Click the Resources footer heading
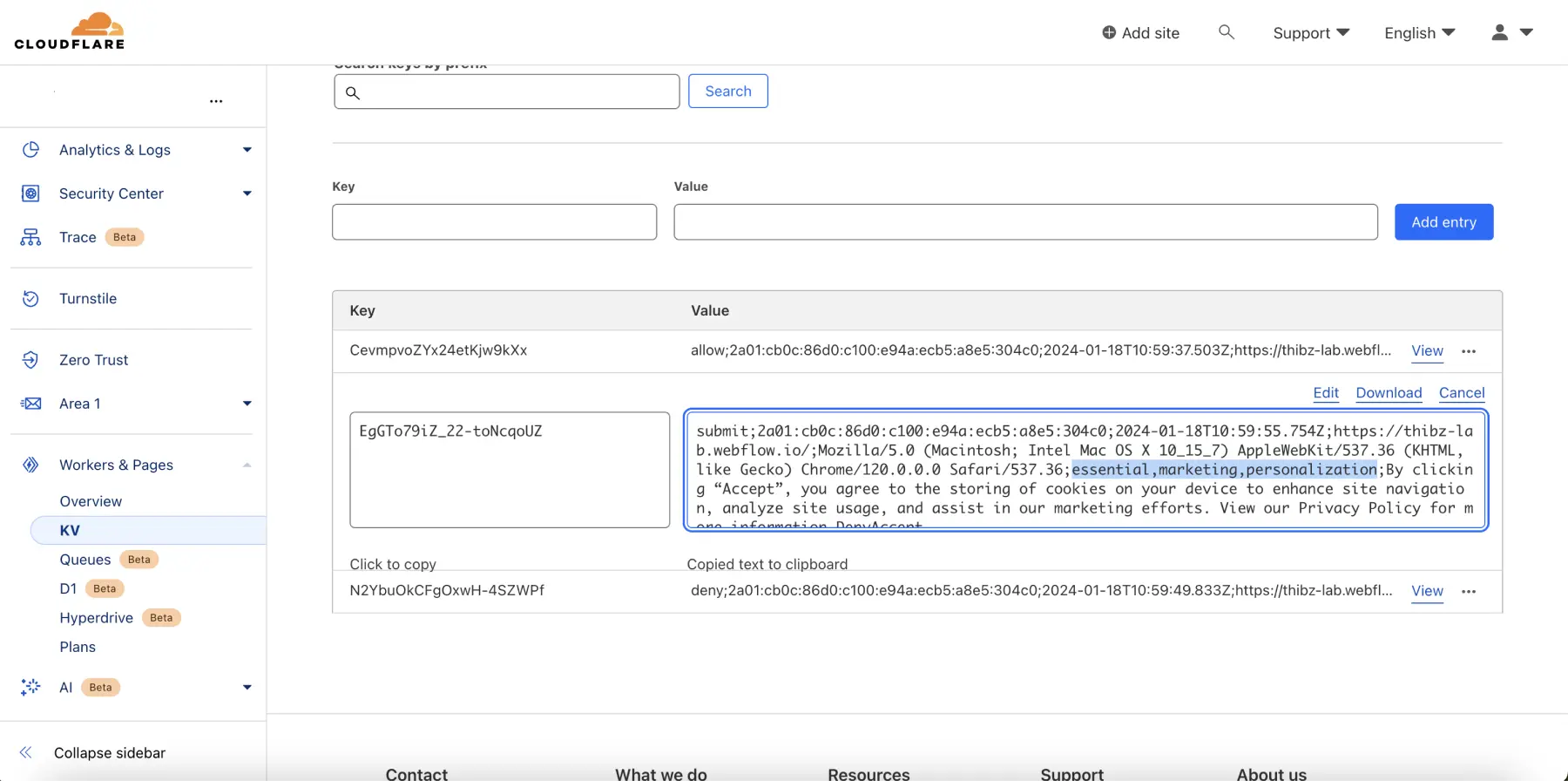The width and height of the screenshot is (1568, 781). pyautogui.click(x=868, y=773)
